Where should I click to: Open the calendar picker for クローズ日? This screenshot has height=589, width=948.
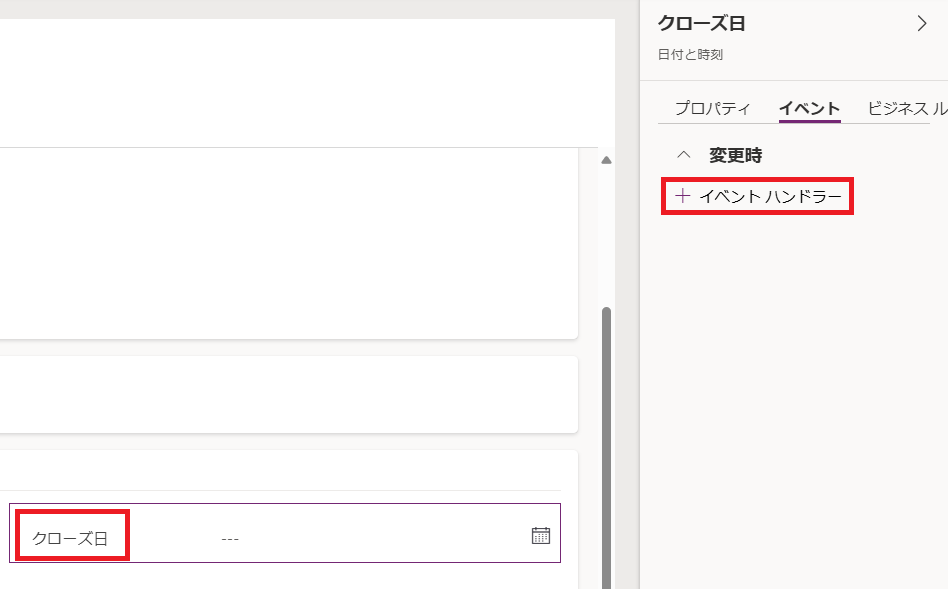(541, 536)
